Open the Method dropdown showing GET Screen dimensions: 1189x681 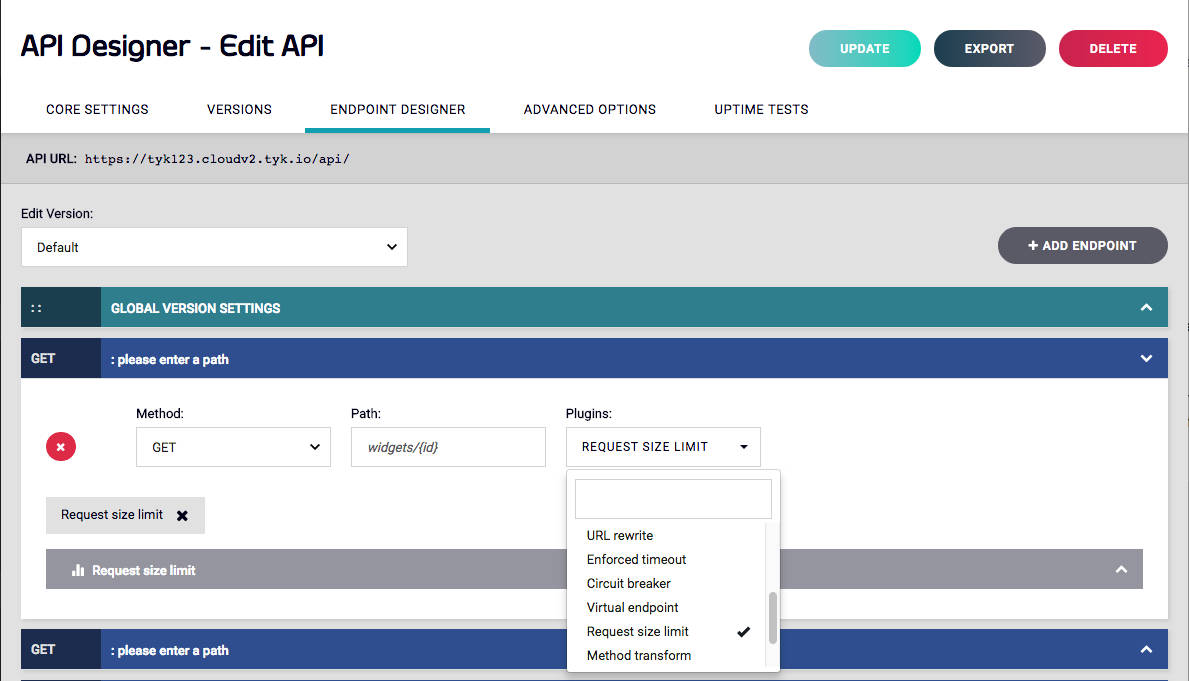pos(233,447)
